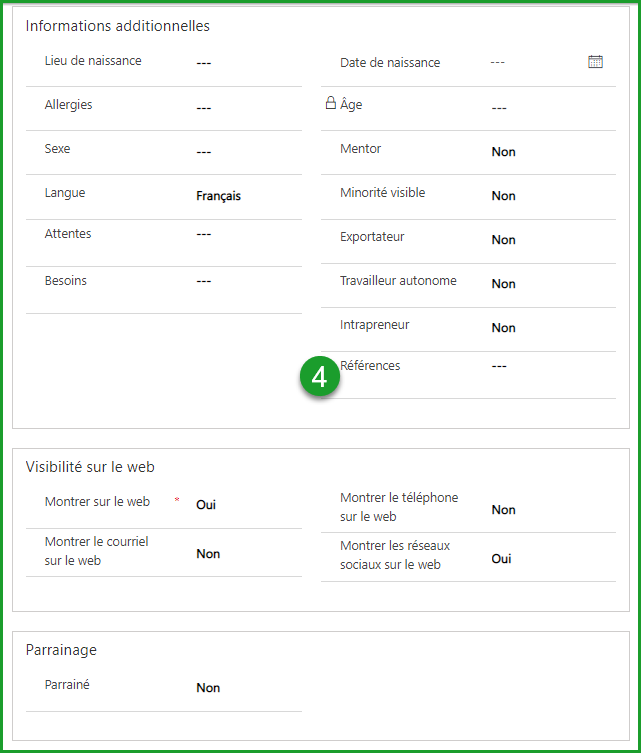This screenshot has width=641, height=753.
Task: Toggle Montrer le courriel sur le web
Action: point(208,554)
